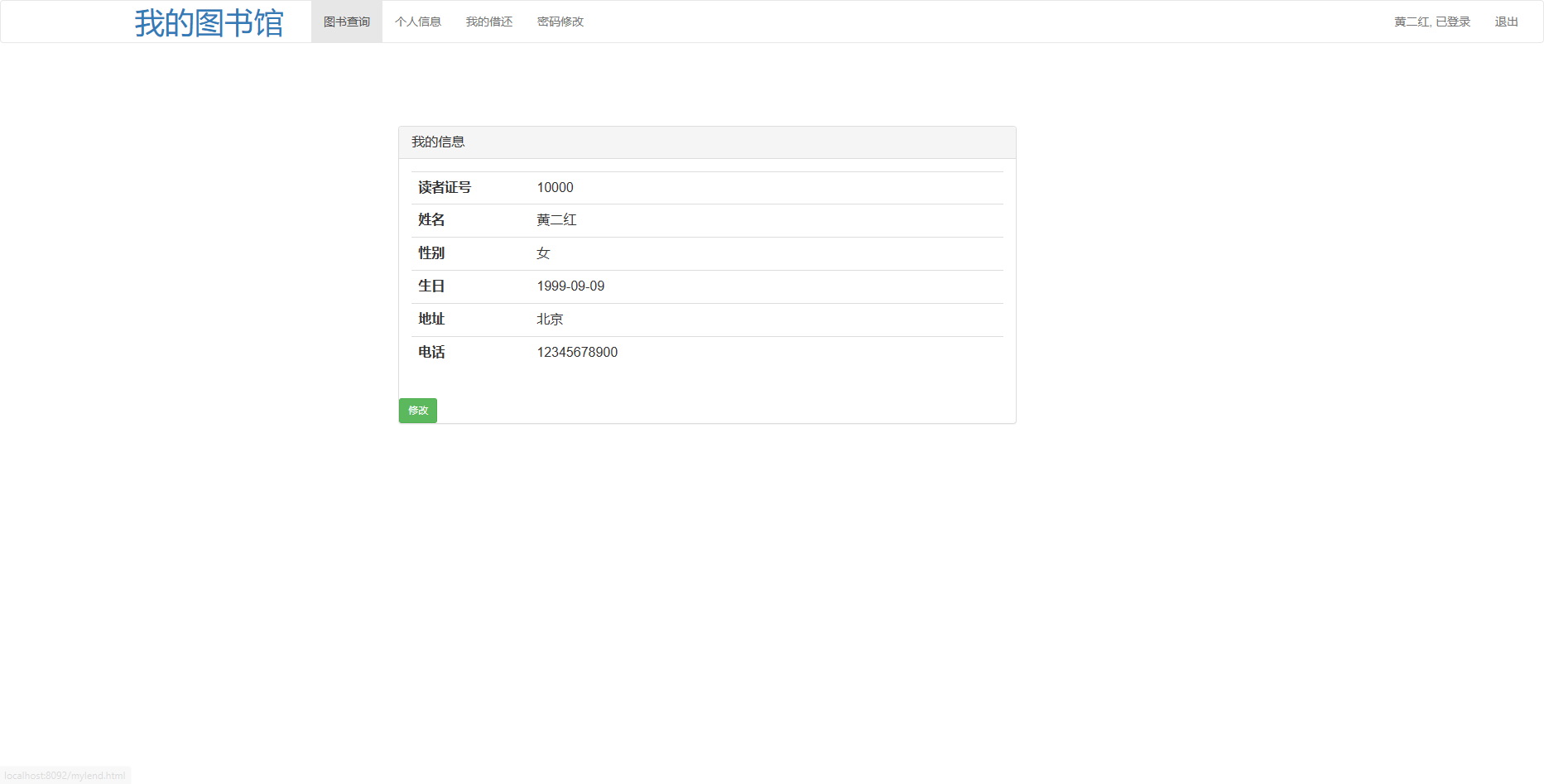Open the 个人信息 tab
The height and width of the screenshot is (784, 1544).
[418, 21]
